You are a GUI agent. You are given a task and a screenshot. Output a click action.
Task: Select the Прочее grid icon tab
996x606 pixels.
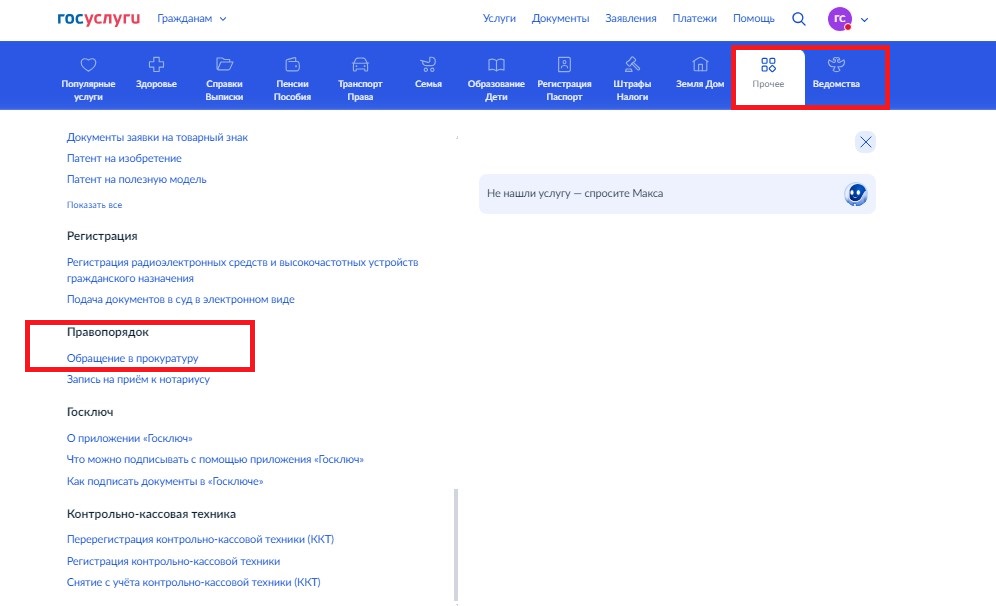769,65
